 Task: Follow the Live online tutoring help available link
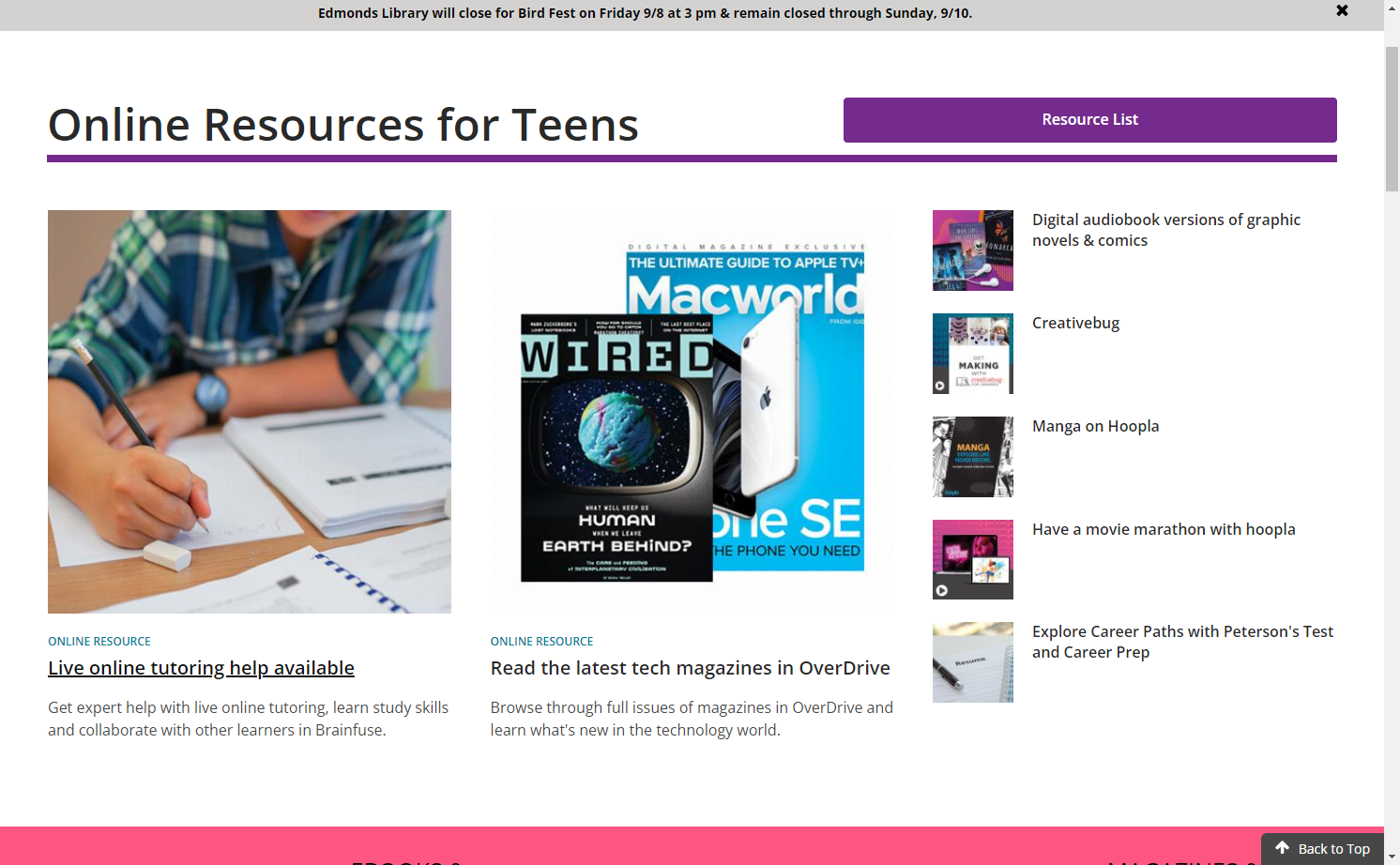coord(201,668)
